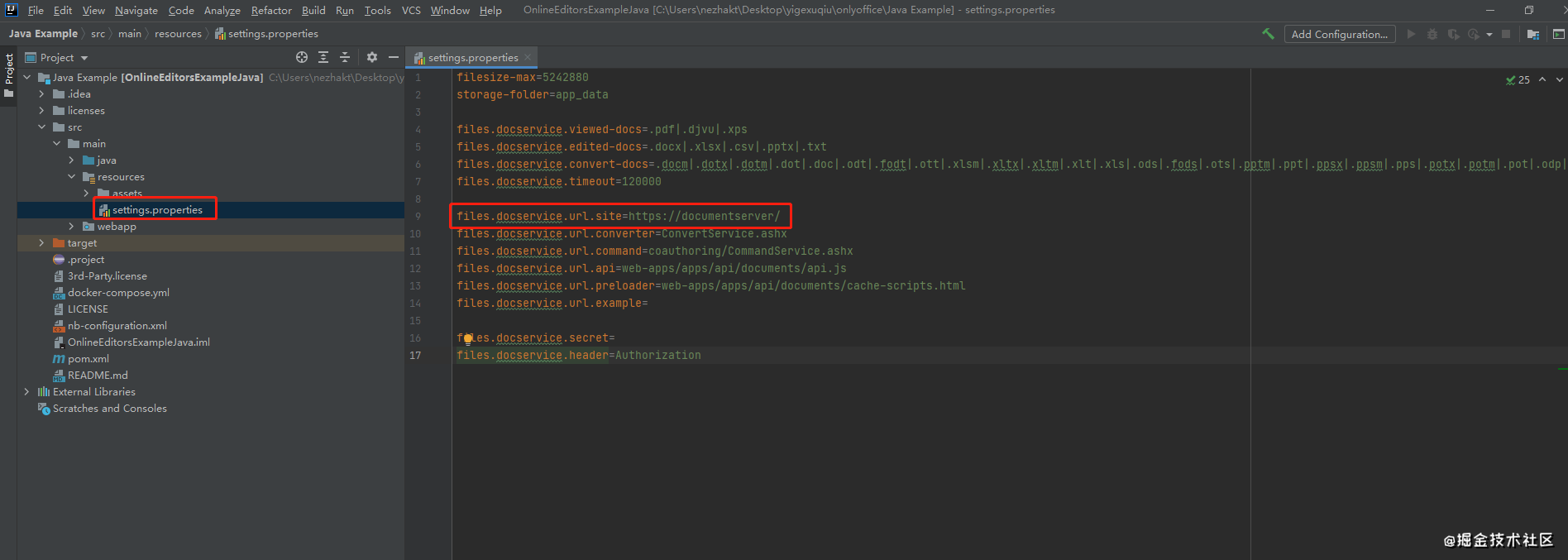Screen dimensions: 1568x560
Task: Toggle the vertical Project tool window tab
Action: point(9,75)
